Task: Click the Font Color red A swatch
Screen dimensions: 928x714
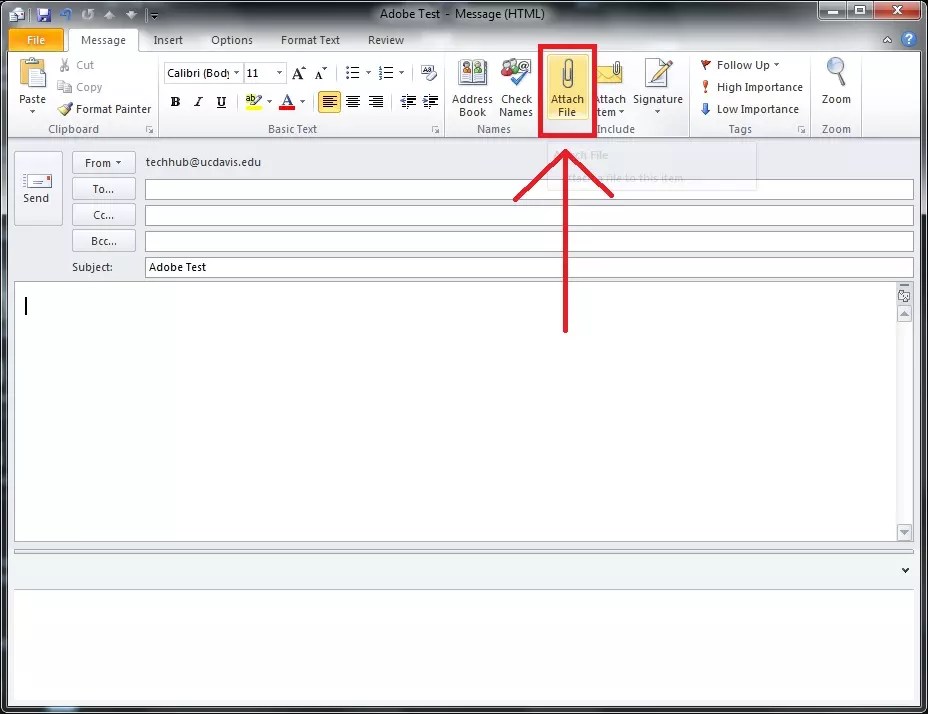Action: 288,102
